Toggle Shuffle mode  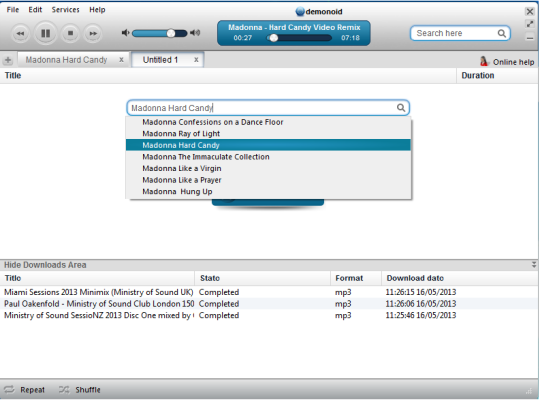[80, 390]
